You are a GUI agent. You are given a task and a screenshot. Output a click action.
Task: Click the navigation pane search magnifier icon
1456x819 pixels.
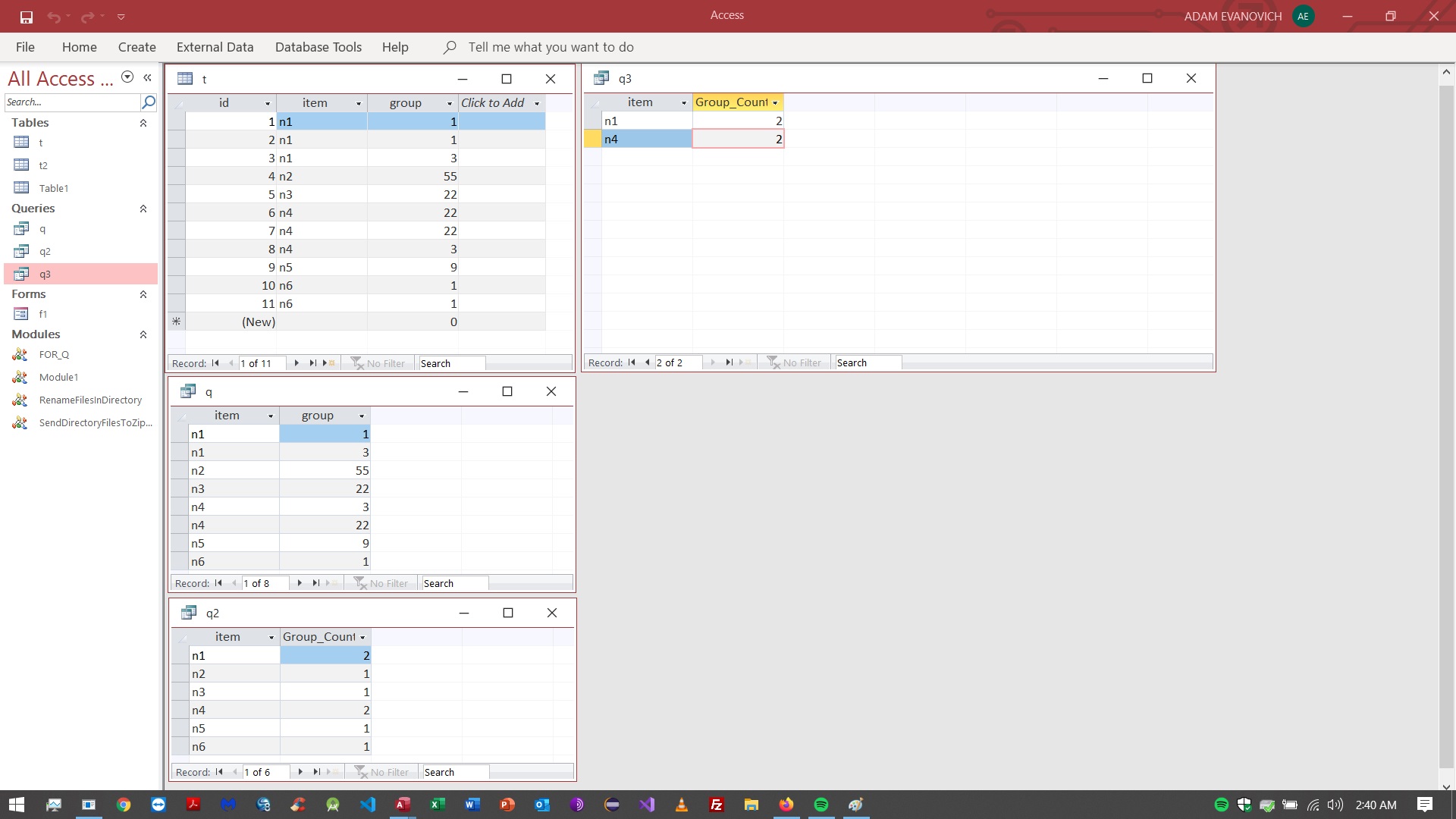tap(149, 102)
